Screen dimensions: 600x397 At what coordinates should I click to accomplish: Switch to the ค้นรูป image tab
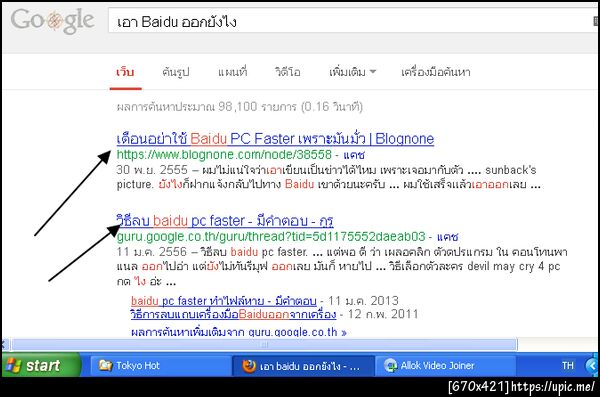click(176, 72)
